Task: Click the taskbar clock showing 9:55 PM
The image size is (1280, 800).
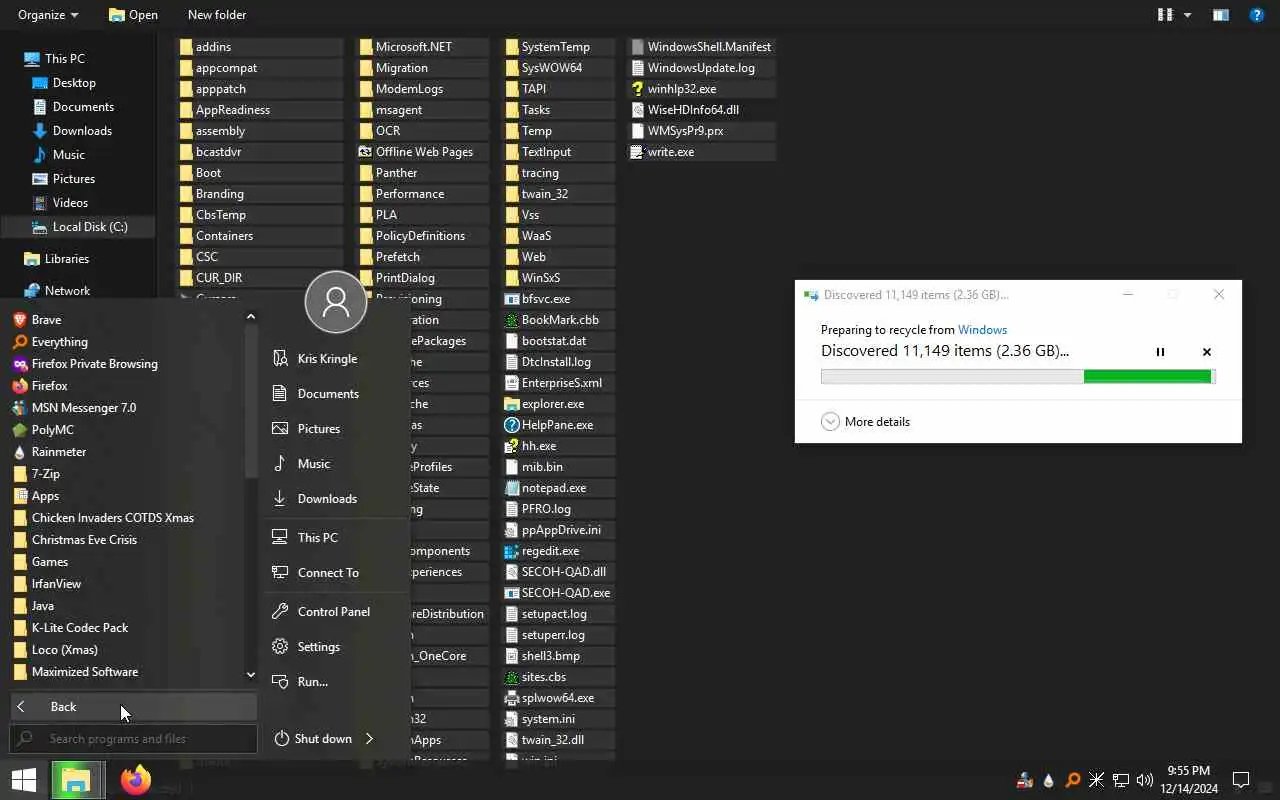Action: click(x=1188, y=780)
